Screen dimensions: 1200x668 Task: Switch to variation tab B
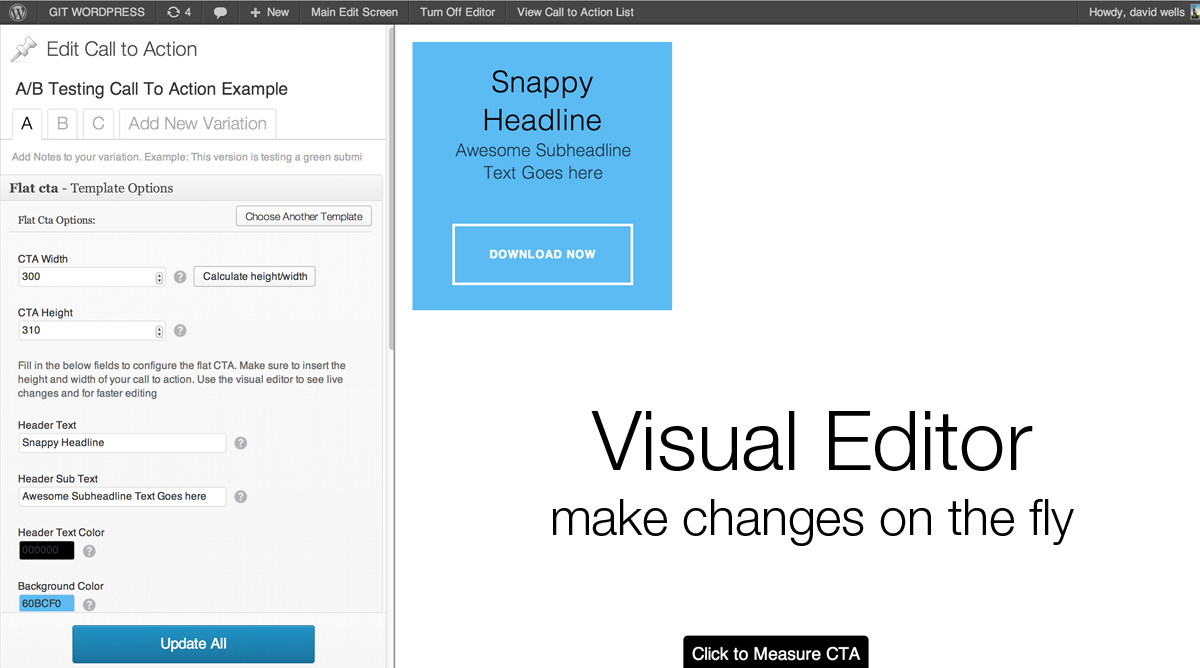click(x=62, y=123)
